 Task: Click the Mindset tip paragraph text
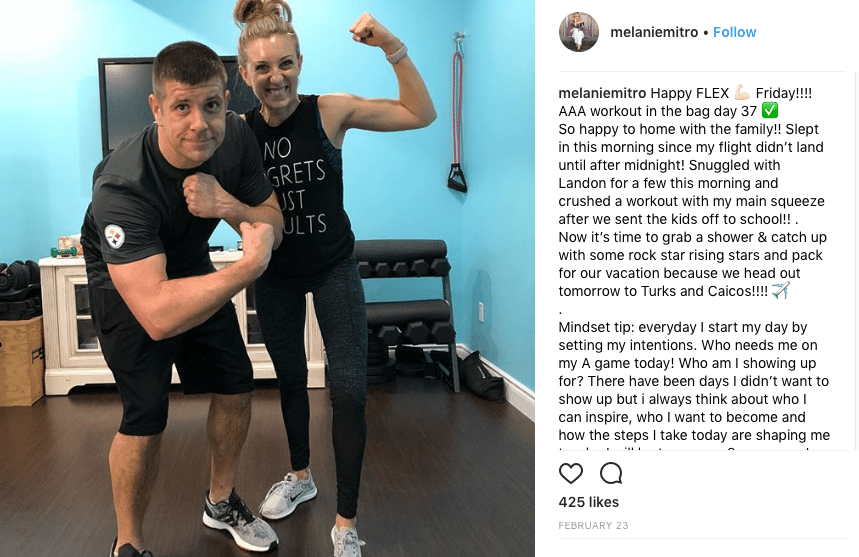(x=694, y=381)
